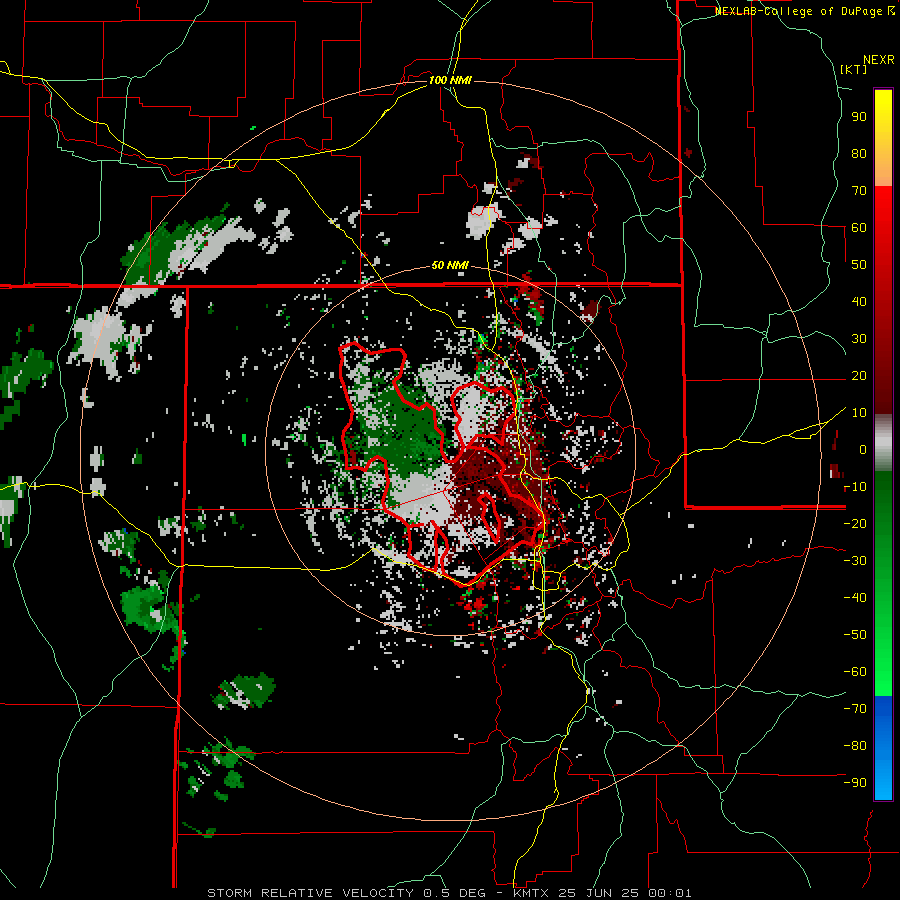Click the 10 value on velocity scale

[859, 413]
